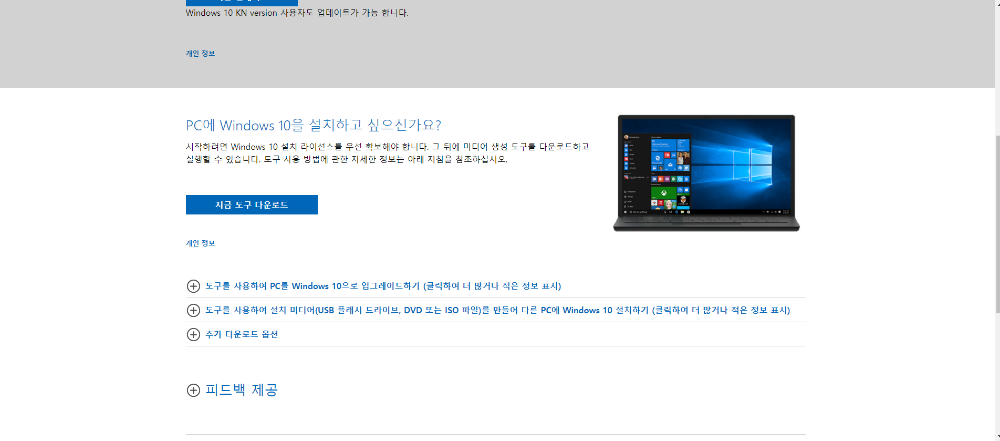This screenshot has height=441, width=1000.
Task: Open the 개인 정보 link in the gray section
Action: (200, 54)
